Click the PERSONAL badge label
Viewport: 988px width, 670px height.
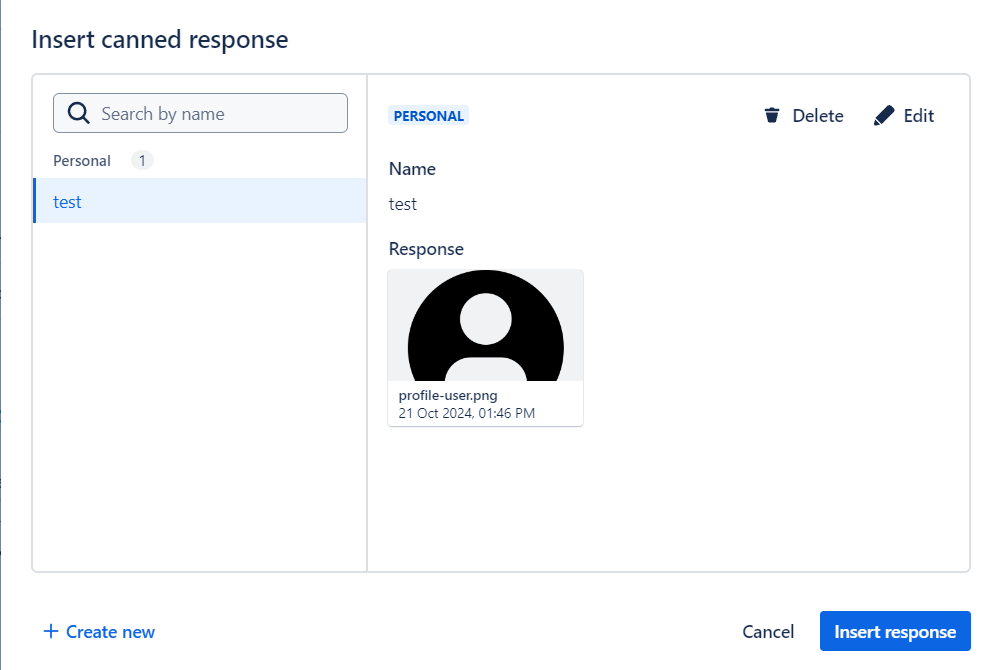tap(428, 116)
